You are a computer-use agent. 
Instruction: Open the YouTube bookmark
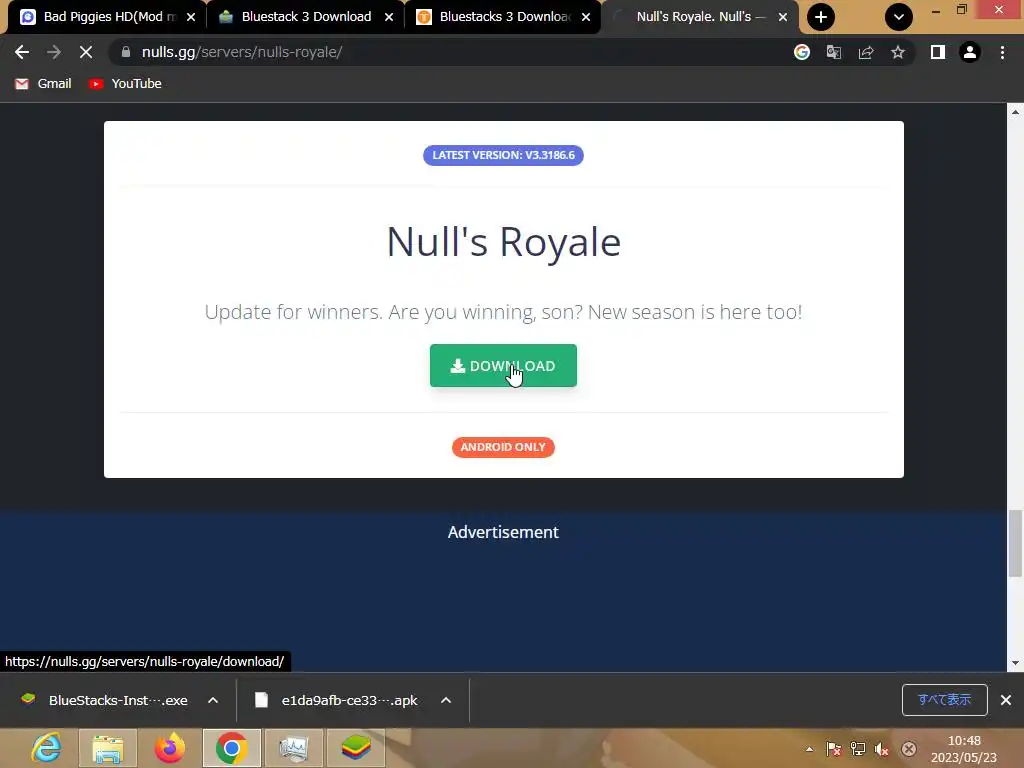point(125,84)
